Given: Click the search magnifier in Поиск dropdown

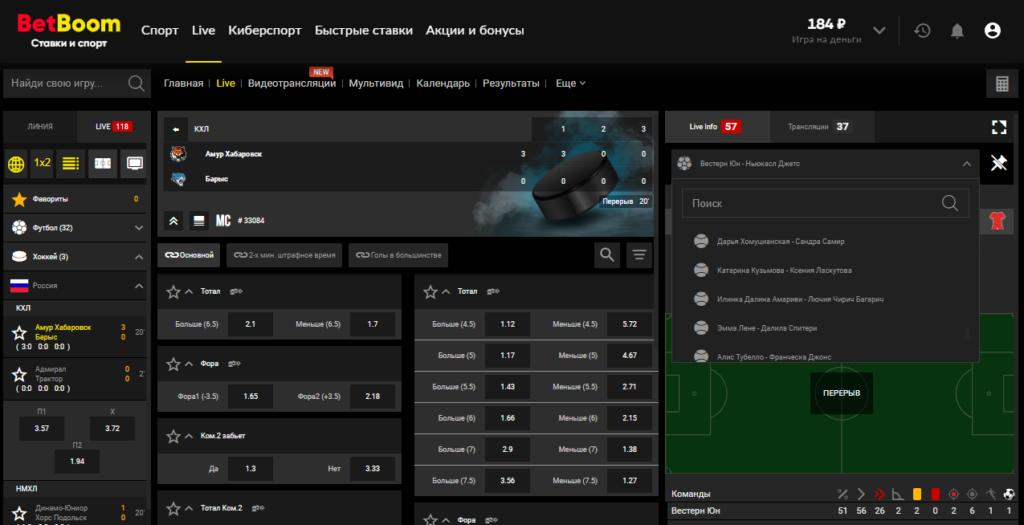Looking at the screenshot, I should [x=950, y=204].
